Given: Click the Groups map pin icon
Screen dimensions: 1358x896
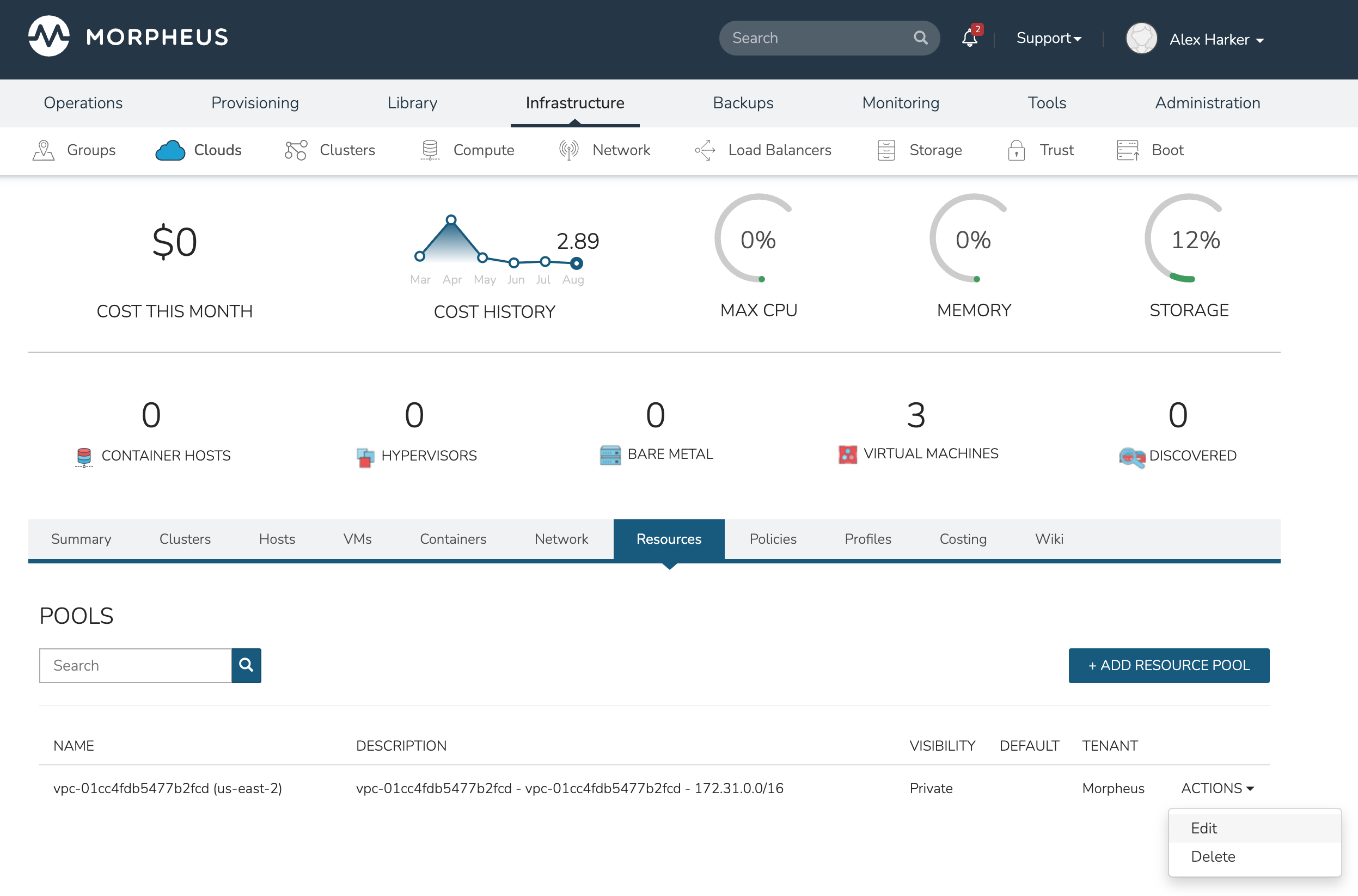Looking at the screenshot, I should [x=44, y=150].
